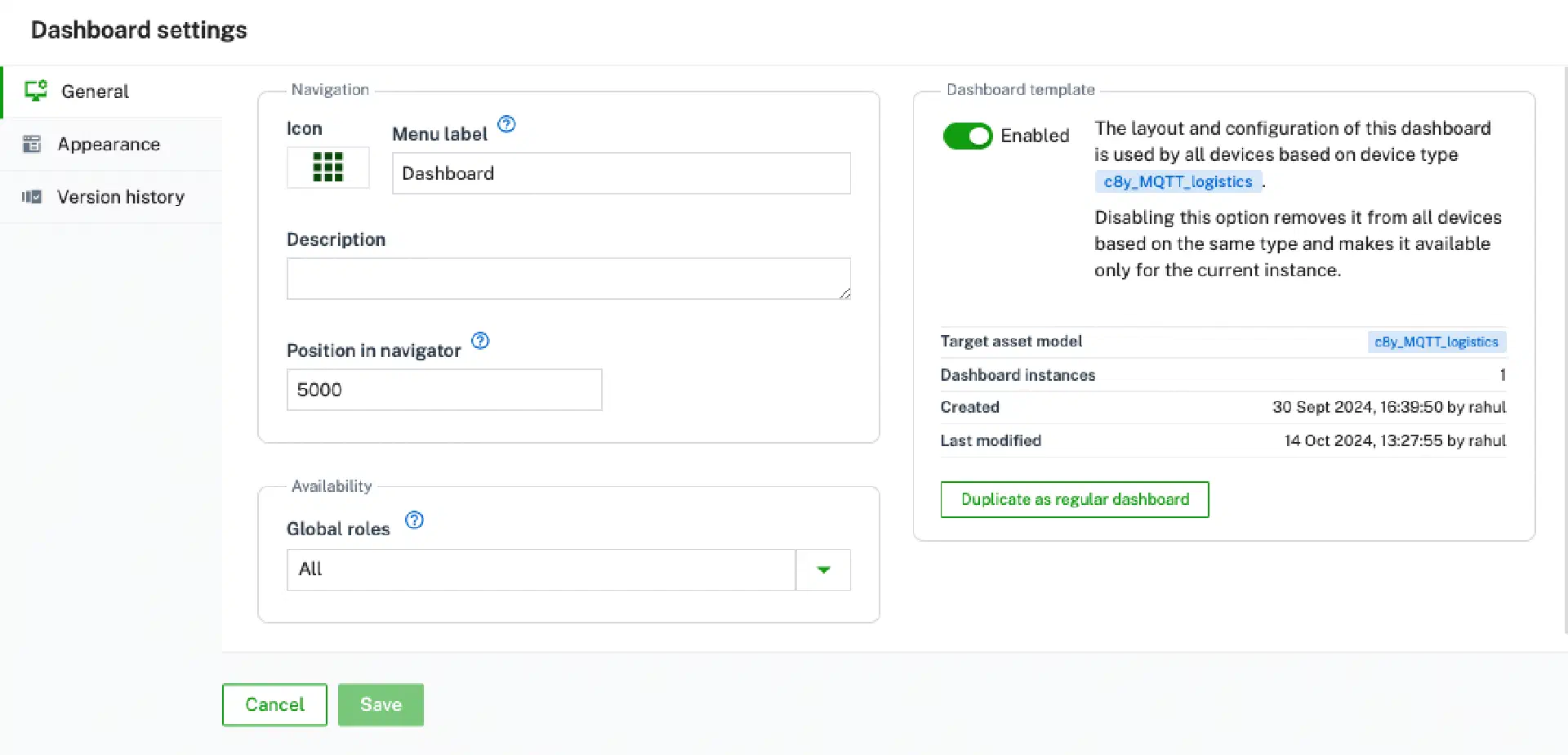This screenshot has width=1568, height=755.
Task: Click the Position in navigator field
Action: click(x=443, y=390)
